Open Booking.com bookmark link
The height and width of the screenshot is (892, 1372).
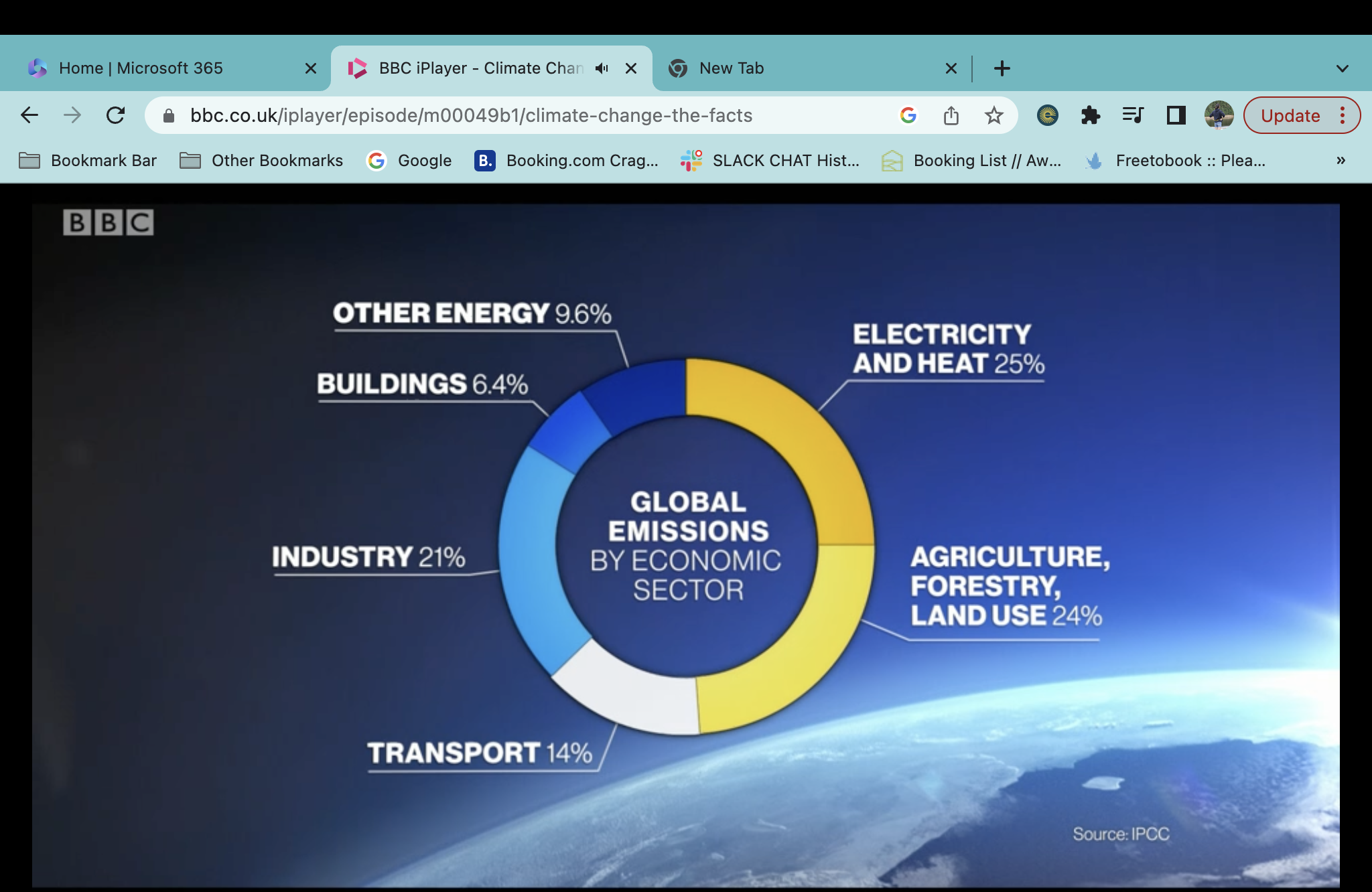pos(566,160)
